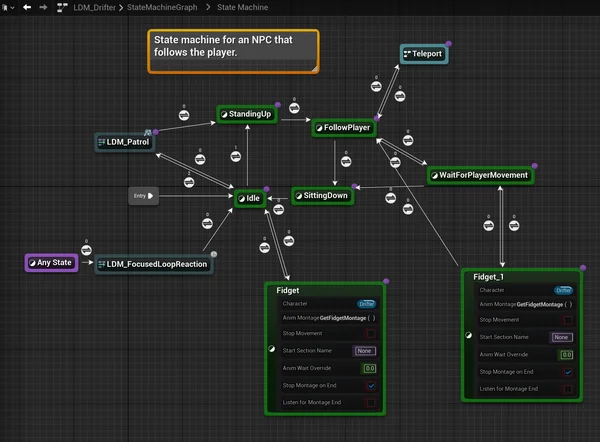The image size is (600, 442).
Task: Click the resize grip of the comment box
Action: coord(314,69)
